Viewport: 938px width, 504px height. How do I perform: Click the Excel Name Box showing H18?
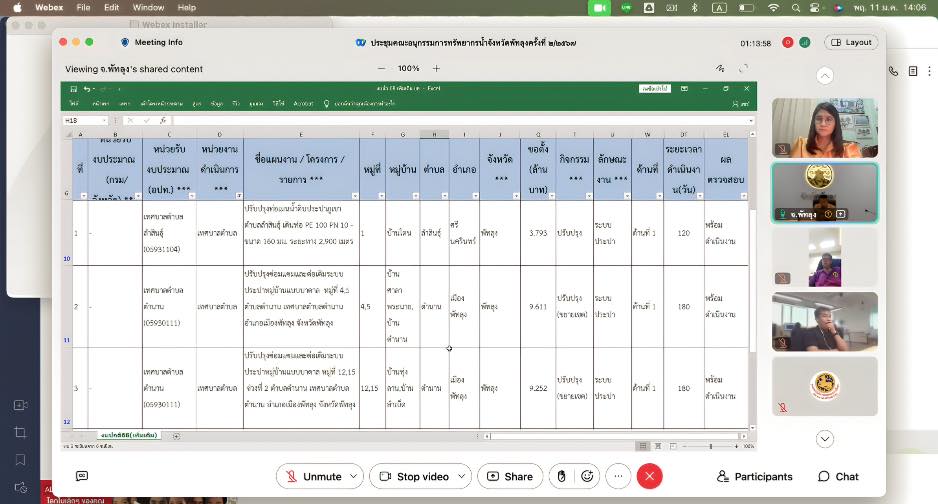tap(85, 121)
